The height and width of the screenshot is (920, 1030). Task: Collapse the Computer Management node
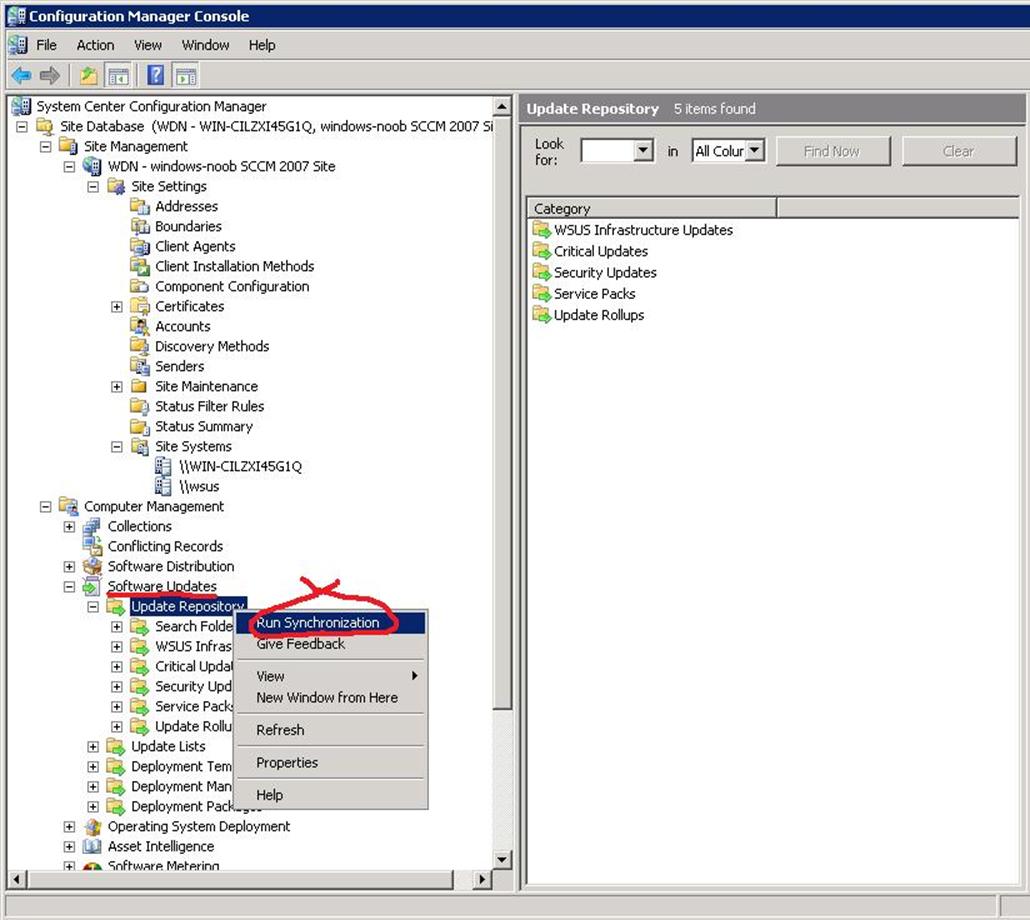pos(45,507)
